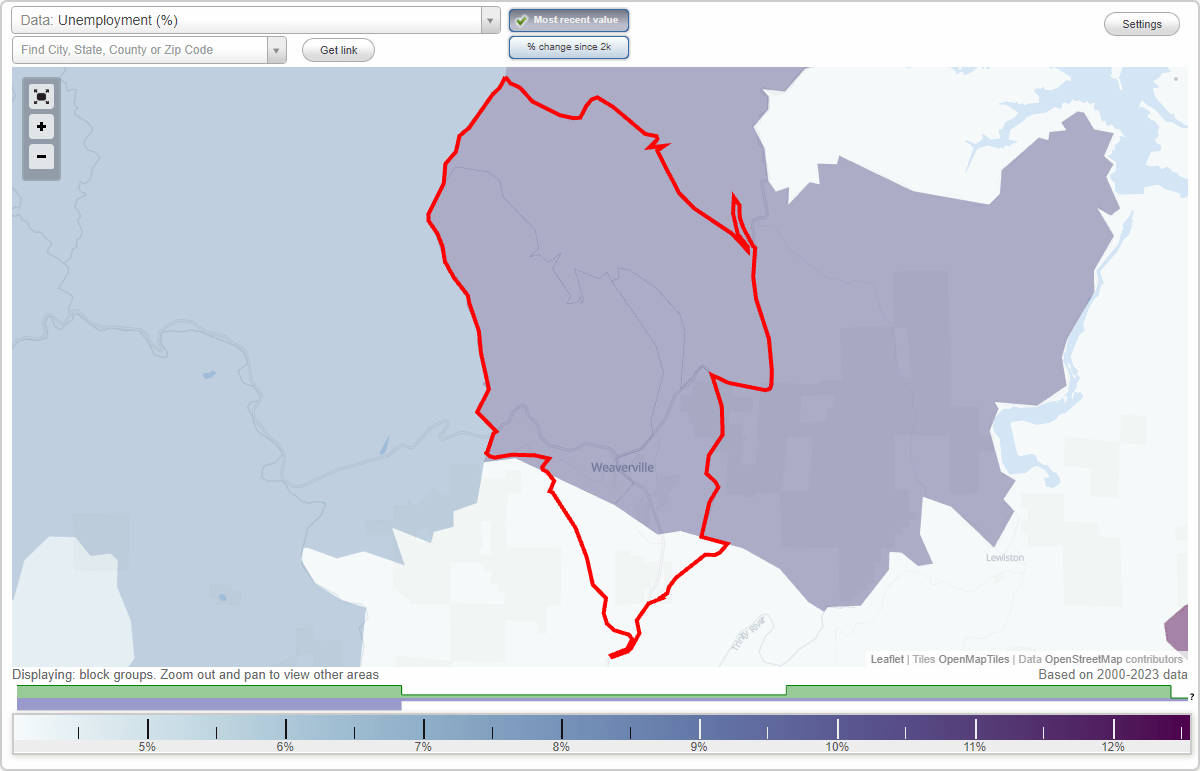Click the fullscreen map icon
This screenshot has width=1200, height=771.
(x=41, y=97)
